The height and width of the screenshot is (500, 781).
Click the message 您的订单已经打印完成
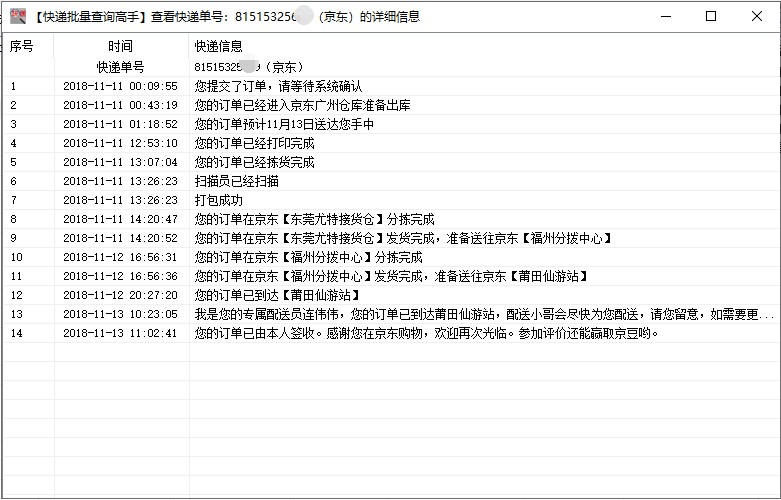click(254, 143)
